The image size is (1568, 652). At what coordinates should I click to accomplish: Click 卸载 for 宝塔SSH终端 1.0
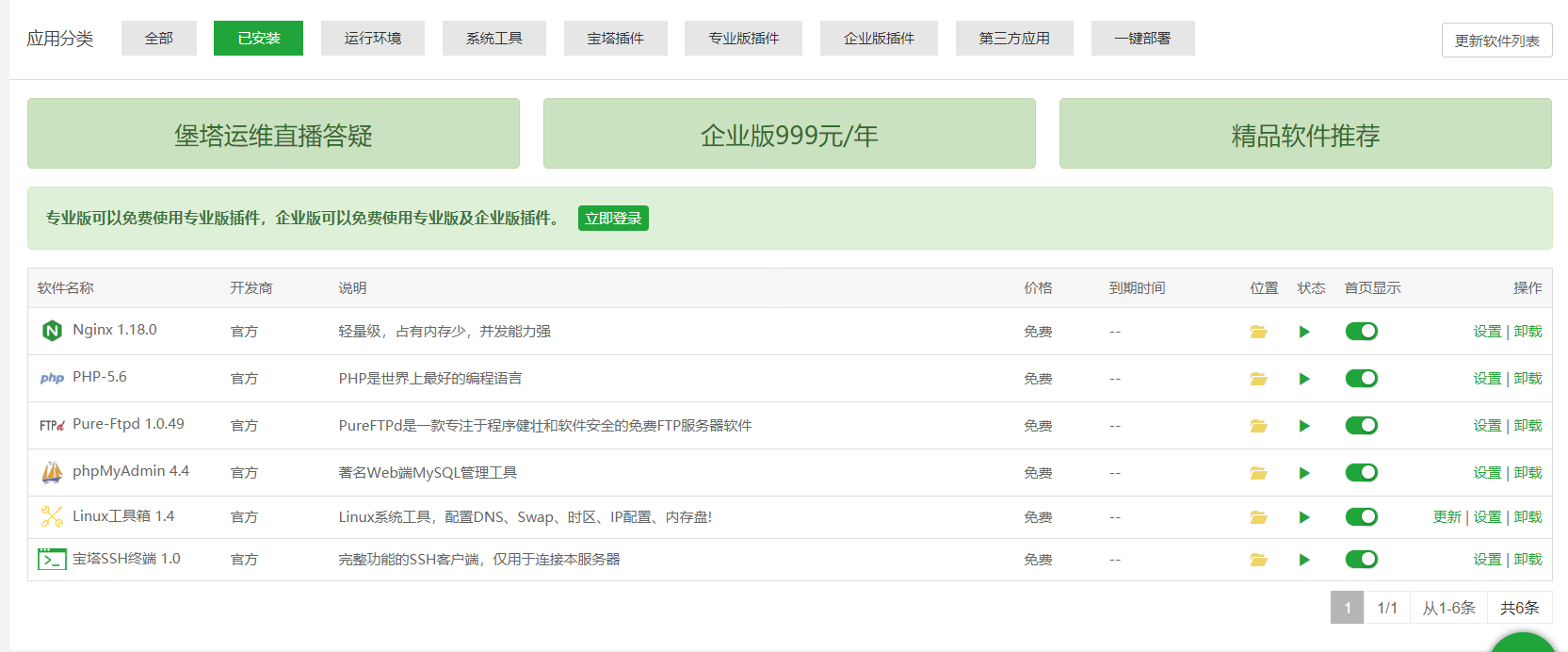[x=1528, y=560]
